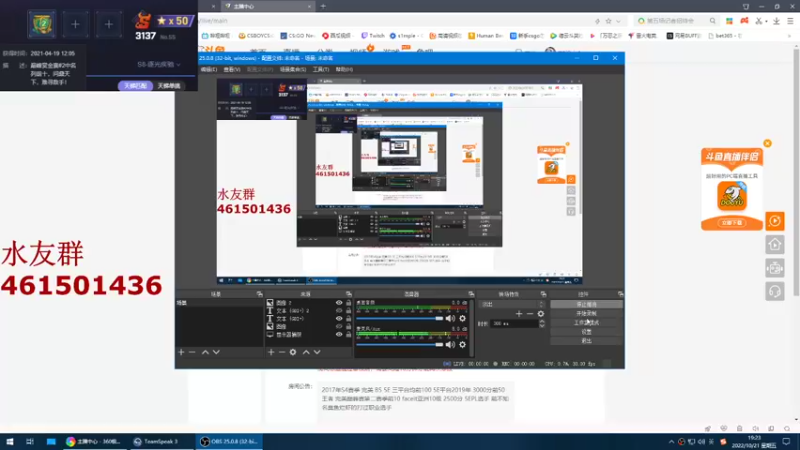Open dropdown arrow beside scissors icon

(766, 21)
